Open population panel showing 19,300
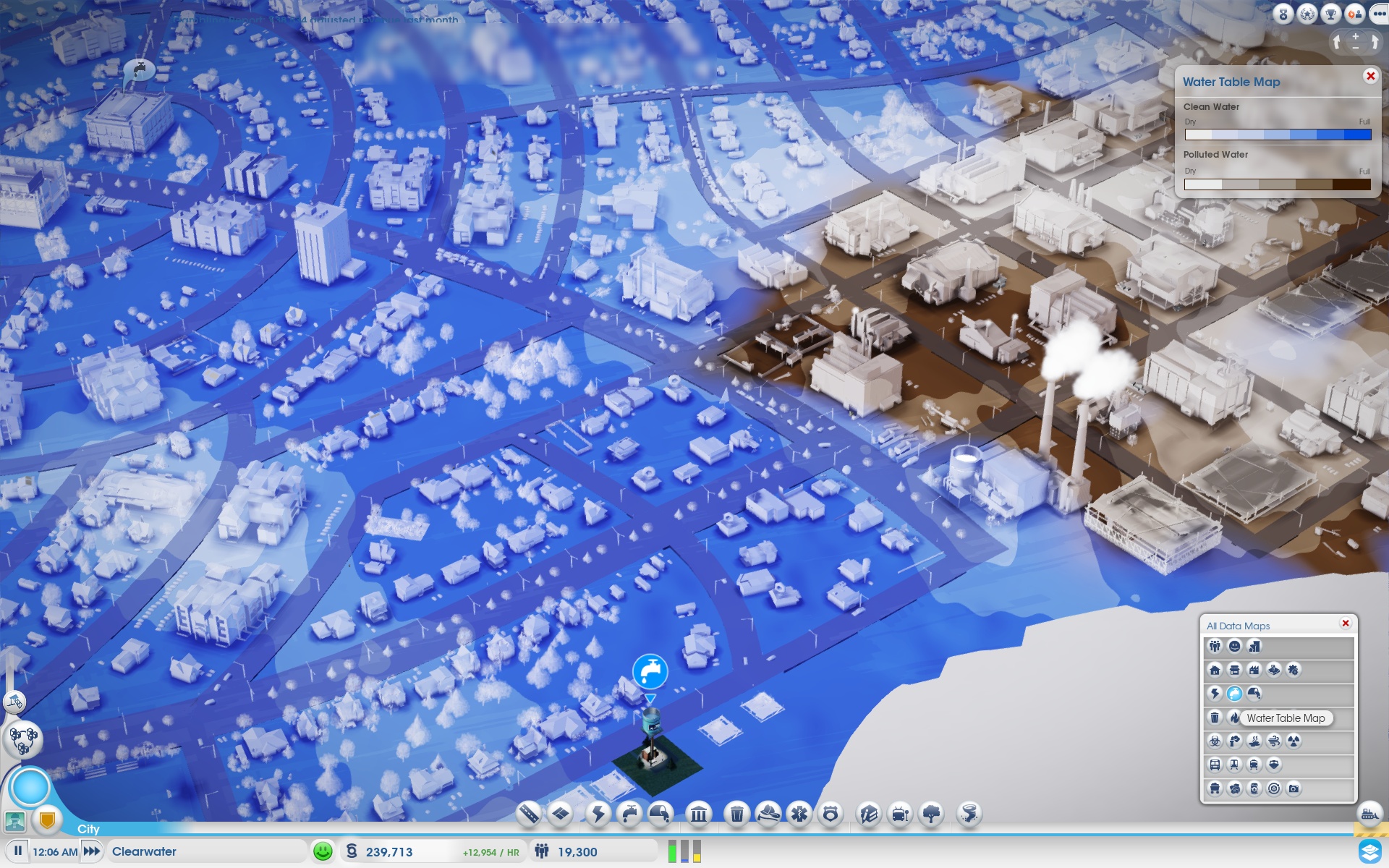The width and height of the screenshot is (1389, 868). pos(593,851)
